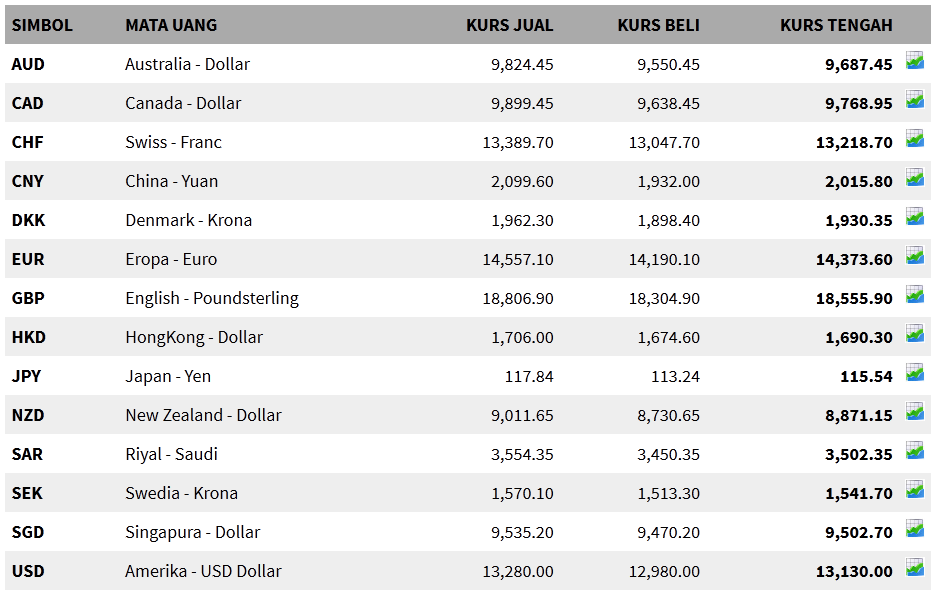Viewport: 937px width, 592px height.
Task: Click the Amerika - USD Dollar text
Action: 203,571
